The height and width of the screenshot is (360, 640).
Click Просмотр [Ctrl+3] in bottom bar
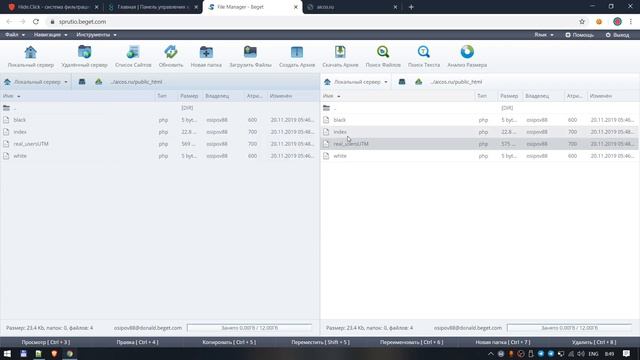46,342
